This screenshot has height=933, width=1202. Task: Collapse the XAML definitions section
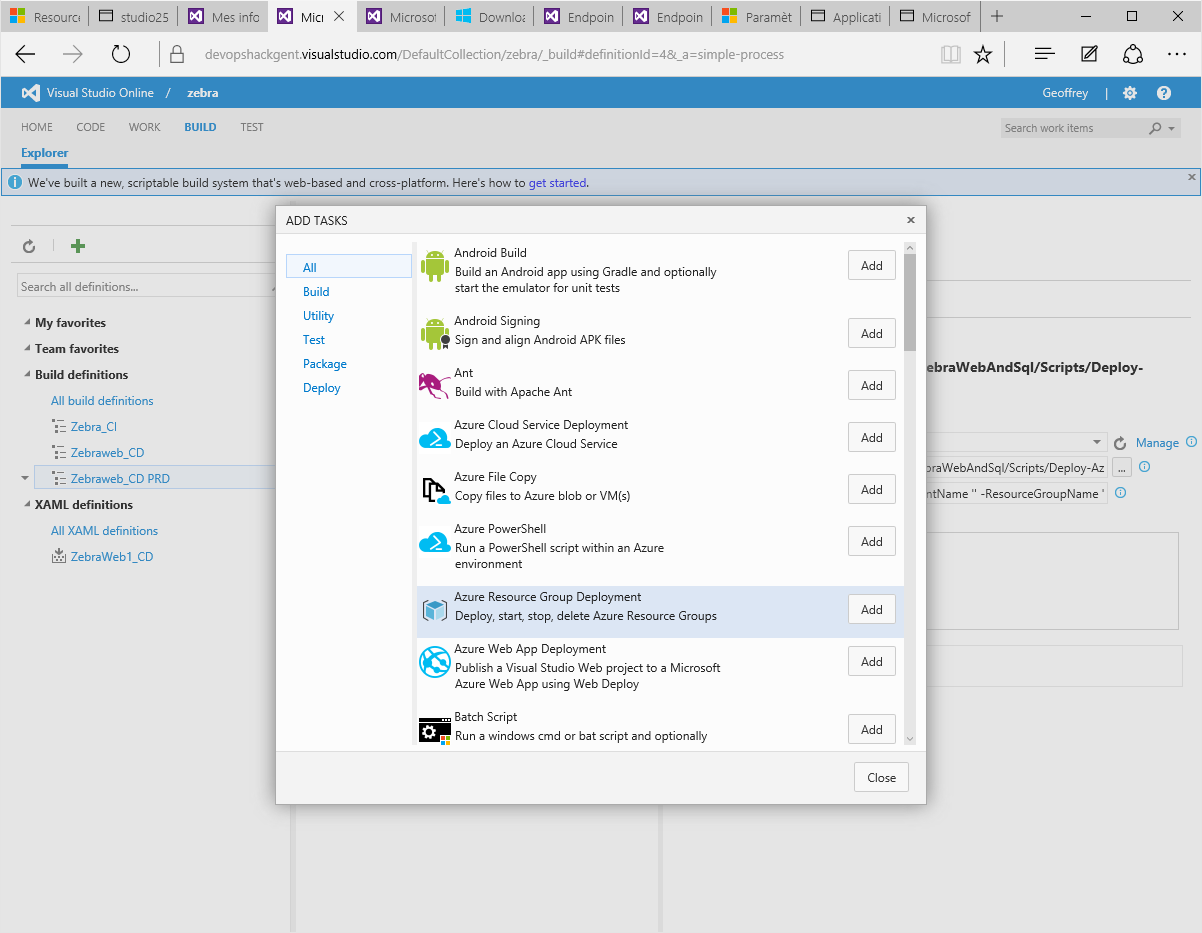[x=27, y=505]
